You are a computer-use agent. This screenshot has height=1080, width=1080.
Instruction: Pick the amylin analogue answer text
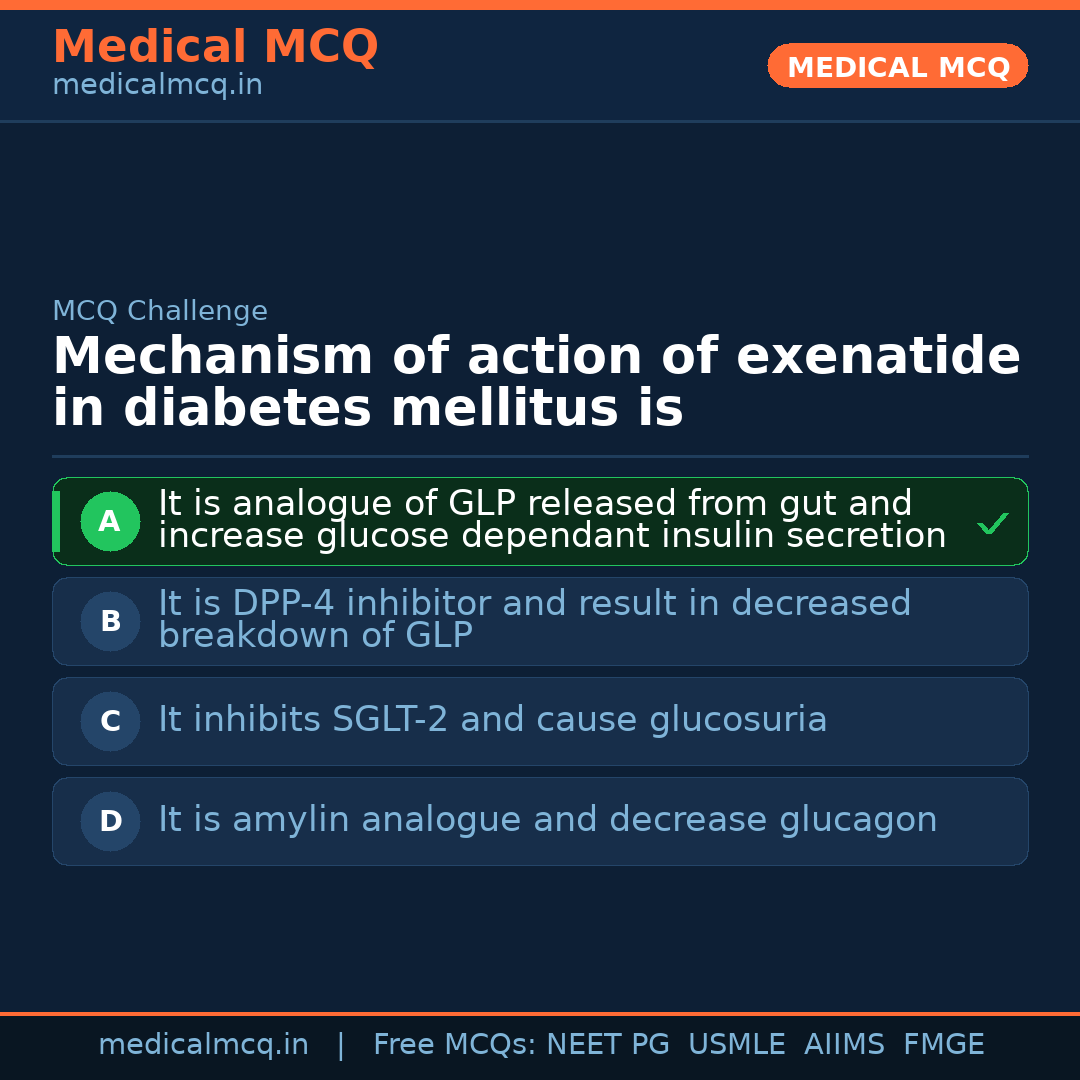547,820
